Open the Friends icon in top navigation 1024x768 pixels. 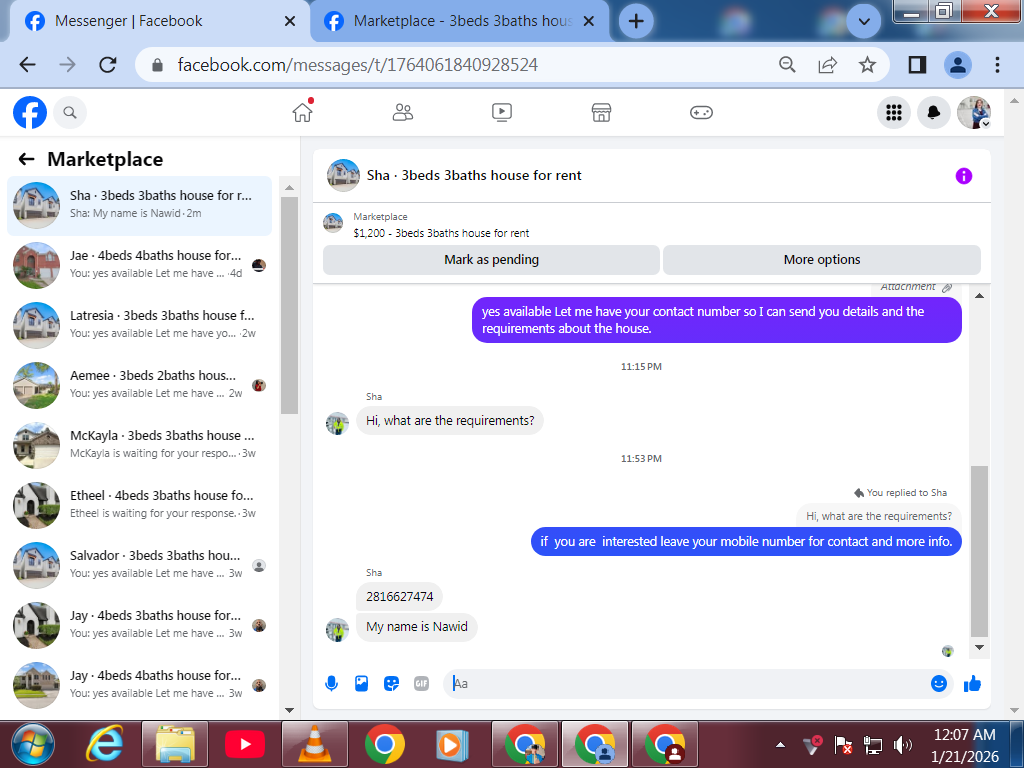pyautogui.click(x=402, y=112)
